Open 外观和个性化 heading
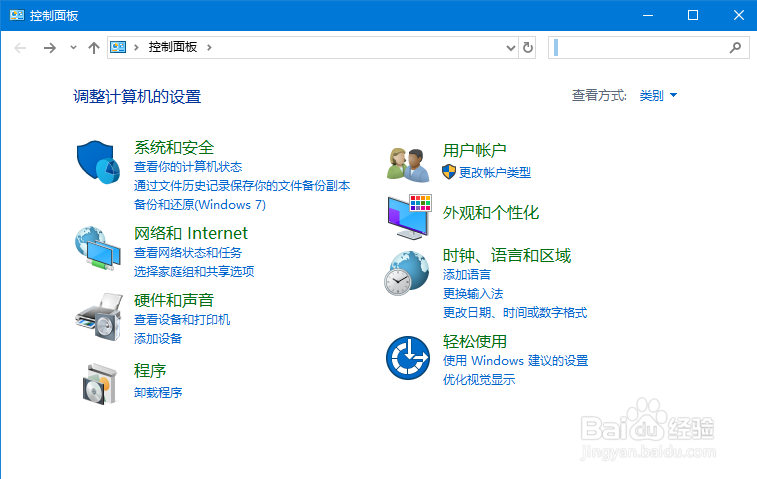This screenshot has height=479, width=757. click(x=491, y=212)
